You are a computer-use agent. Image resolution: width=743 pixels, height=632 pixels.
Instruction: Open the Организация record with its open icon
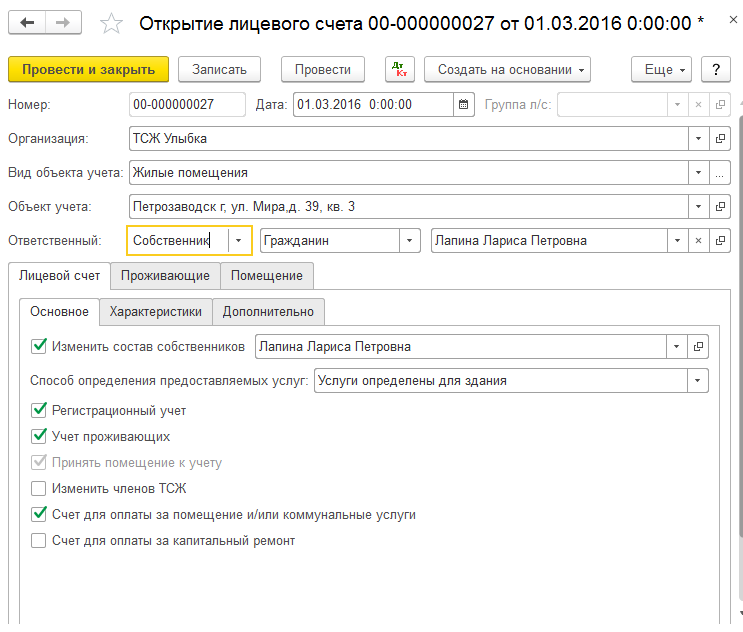720,139
